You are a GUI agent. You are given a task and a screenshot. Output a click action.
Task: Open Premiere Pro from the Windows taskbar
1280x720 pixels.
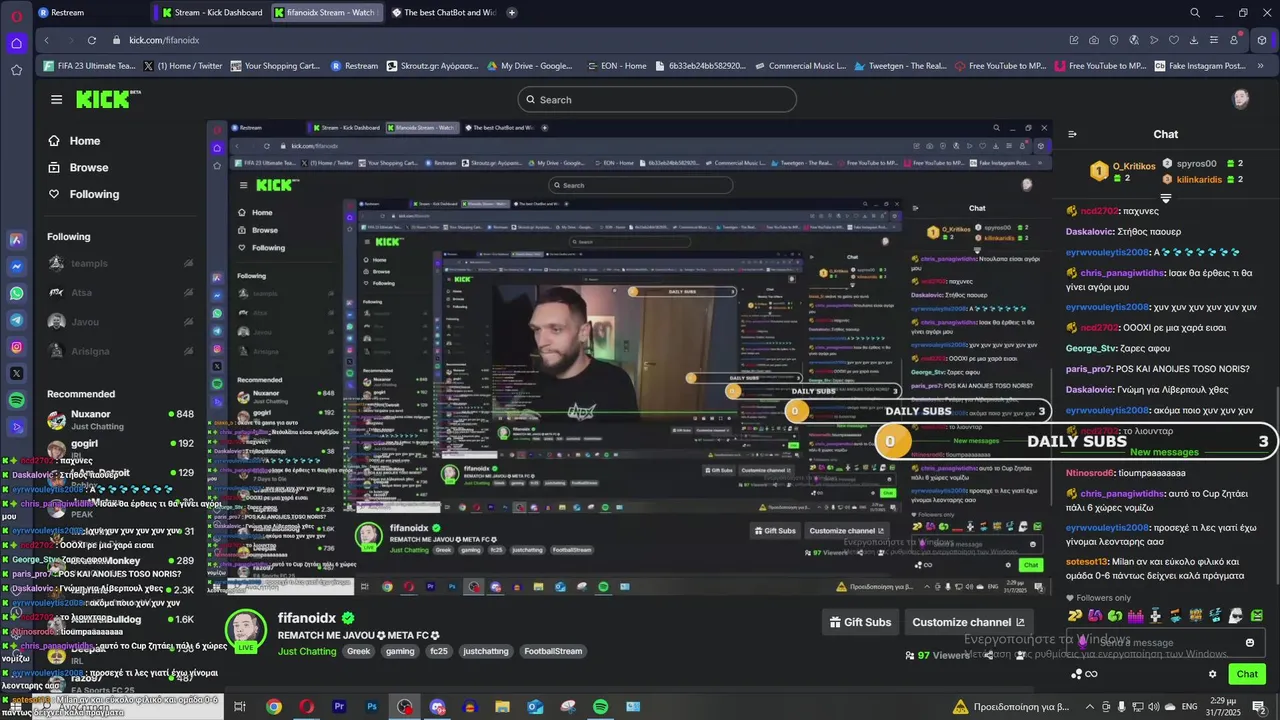click(338, 707)
